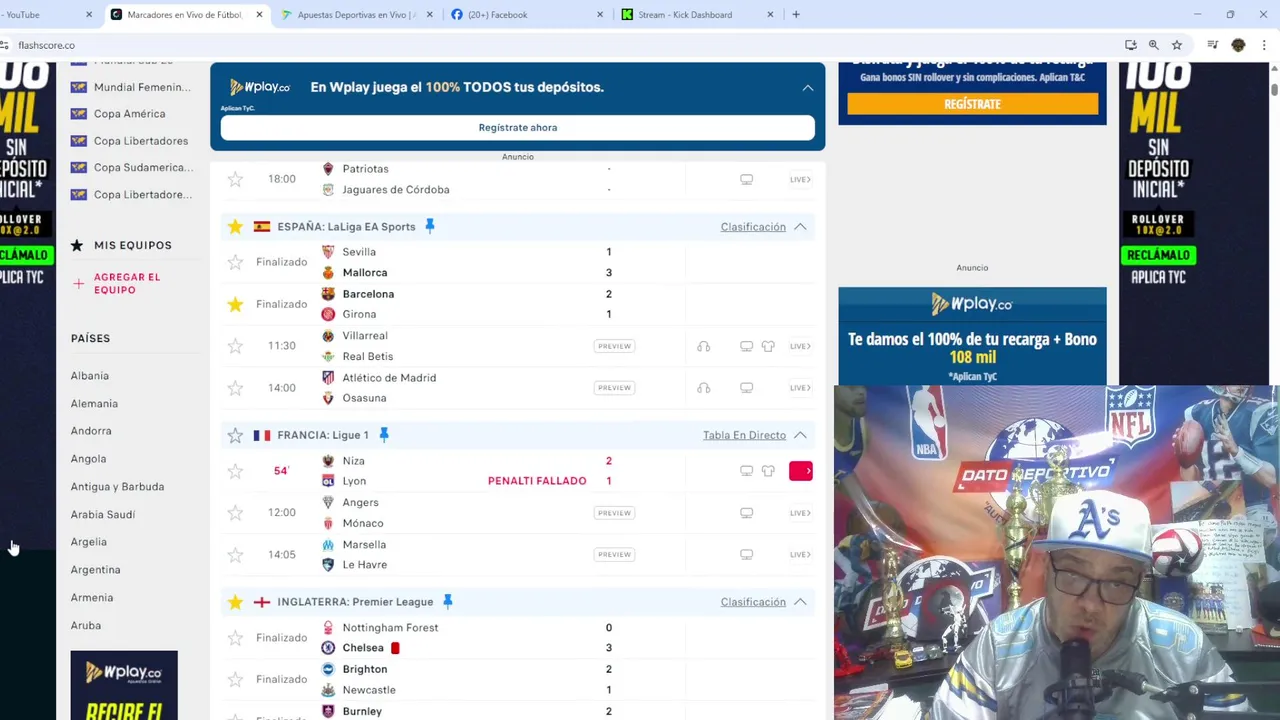Open a new browser tab
Viewport: 1280px width, 720px height.
click(796, 14)
